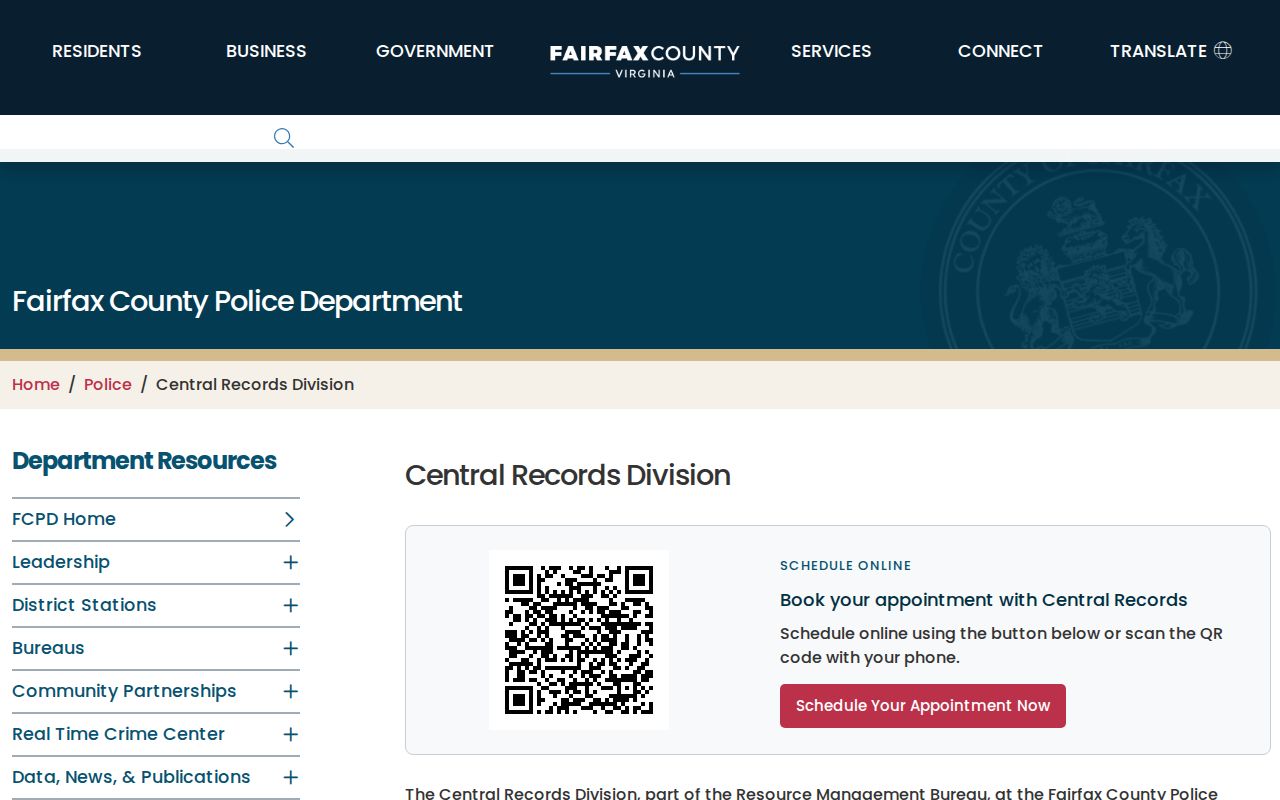This screenshot has width=1280, height=800.
Task: Open the Real Time Crime Center link
Action: (x=118, y=734)
